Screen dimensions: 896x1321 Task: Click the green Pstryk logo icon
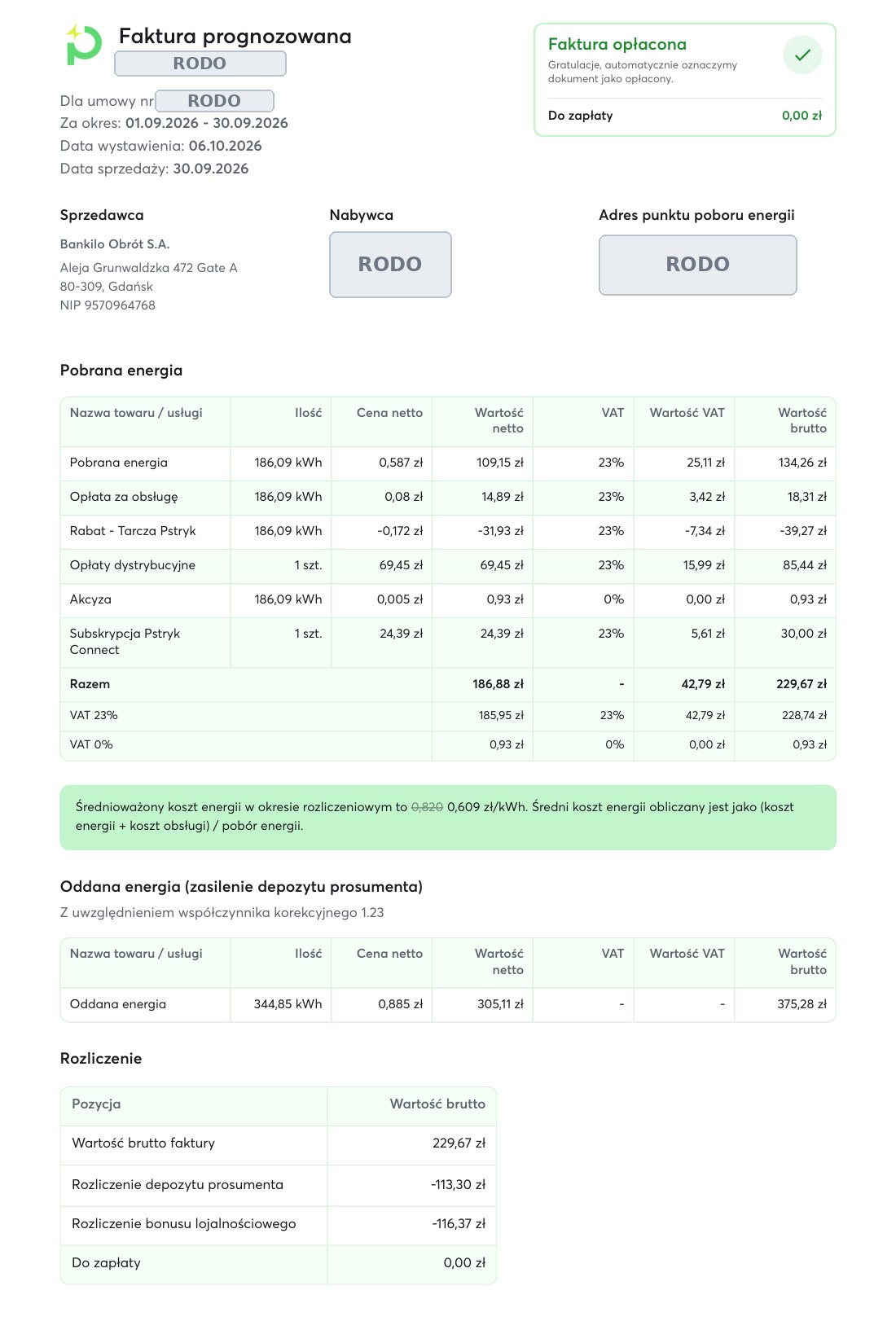[x=83, y=44]
